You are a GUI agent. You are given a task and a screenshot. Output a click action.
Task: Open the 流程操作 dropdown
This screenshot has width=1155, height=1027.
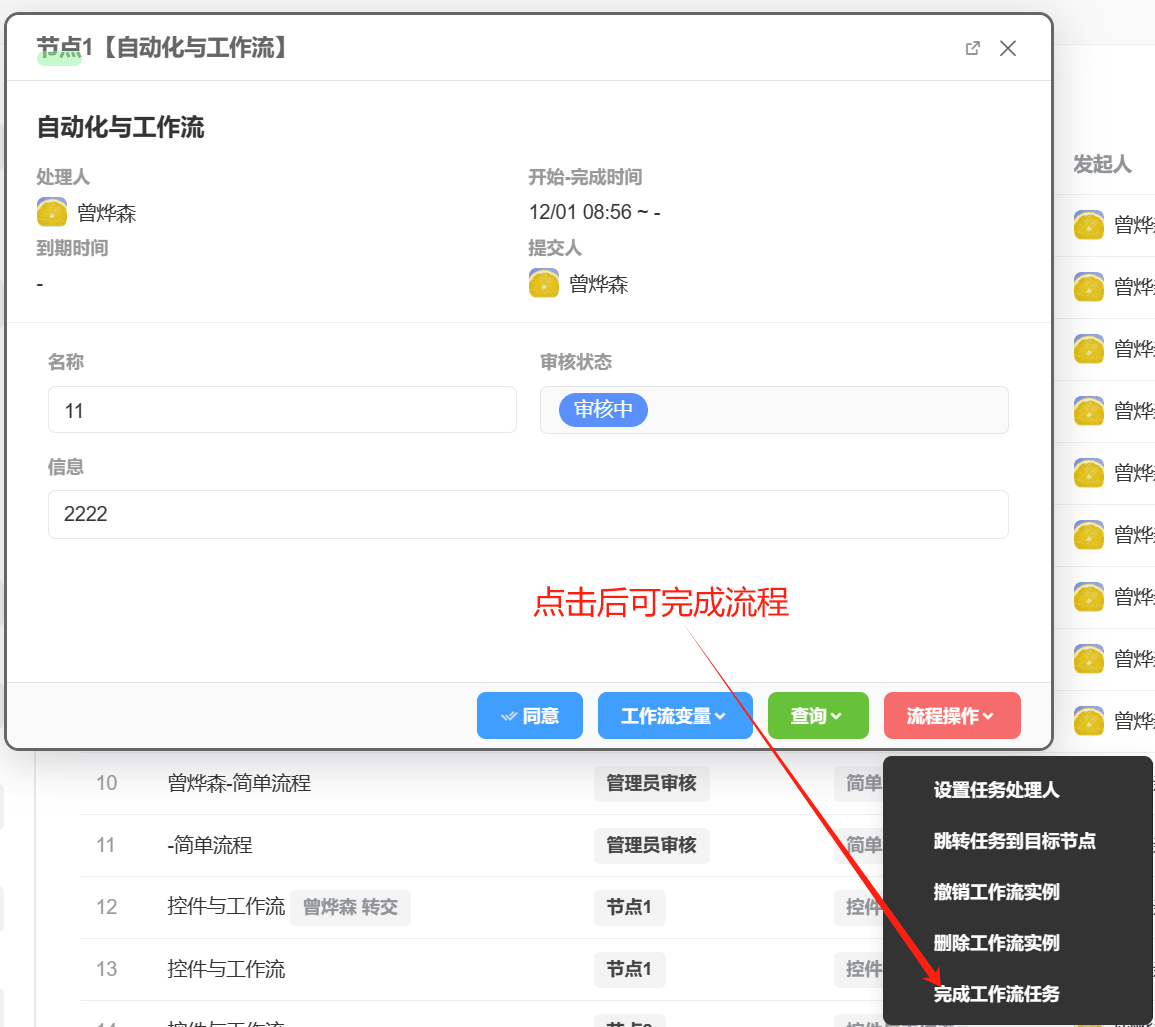tap(951, 716)
